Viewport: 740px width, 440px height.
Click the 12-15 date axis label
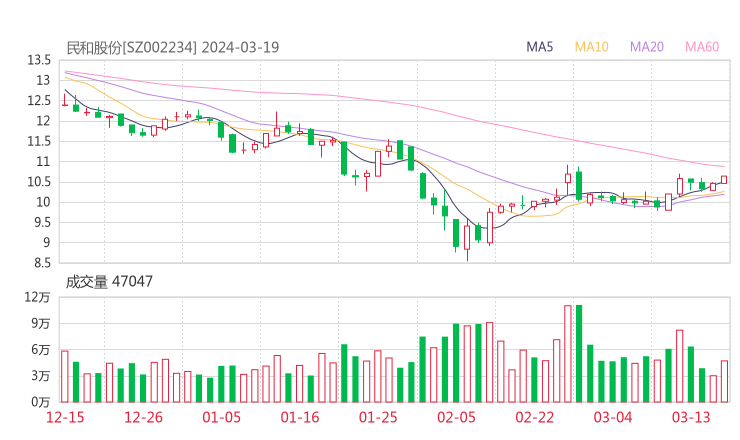65,417
